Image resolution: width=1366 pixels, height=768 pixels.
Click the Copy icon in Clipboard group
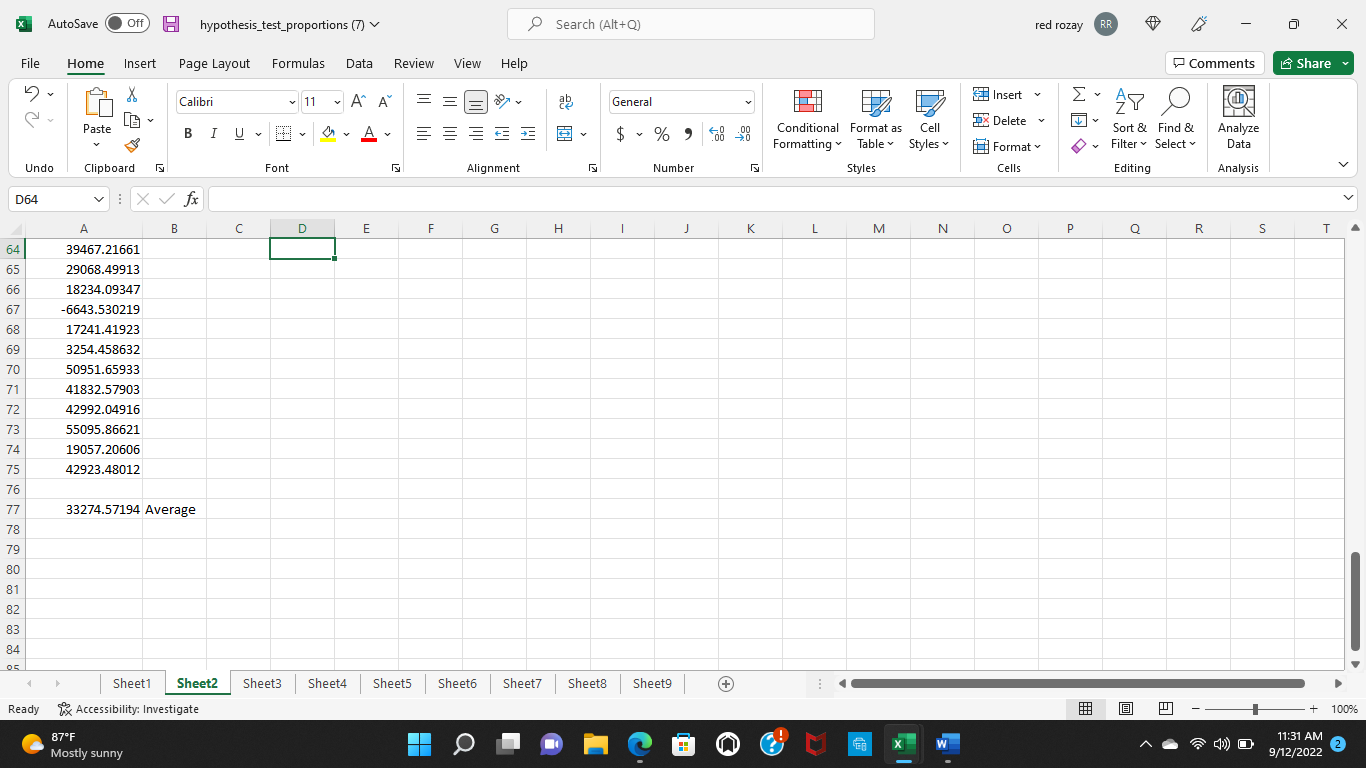click(x=131, y=120)
